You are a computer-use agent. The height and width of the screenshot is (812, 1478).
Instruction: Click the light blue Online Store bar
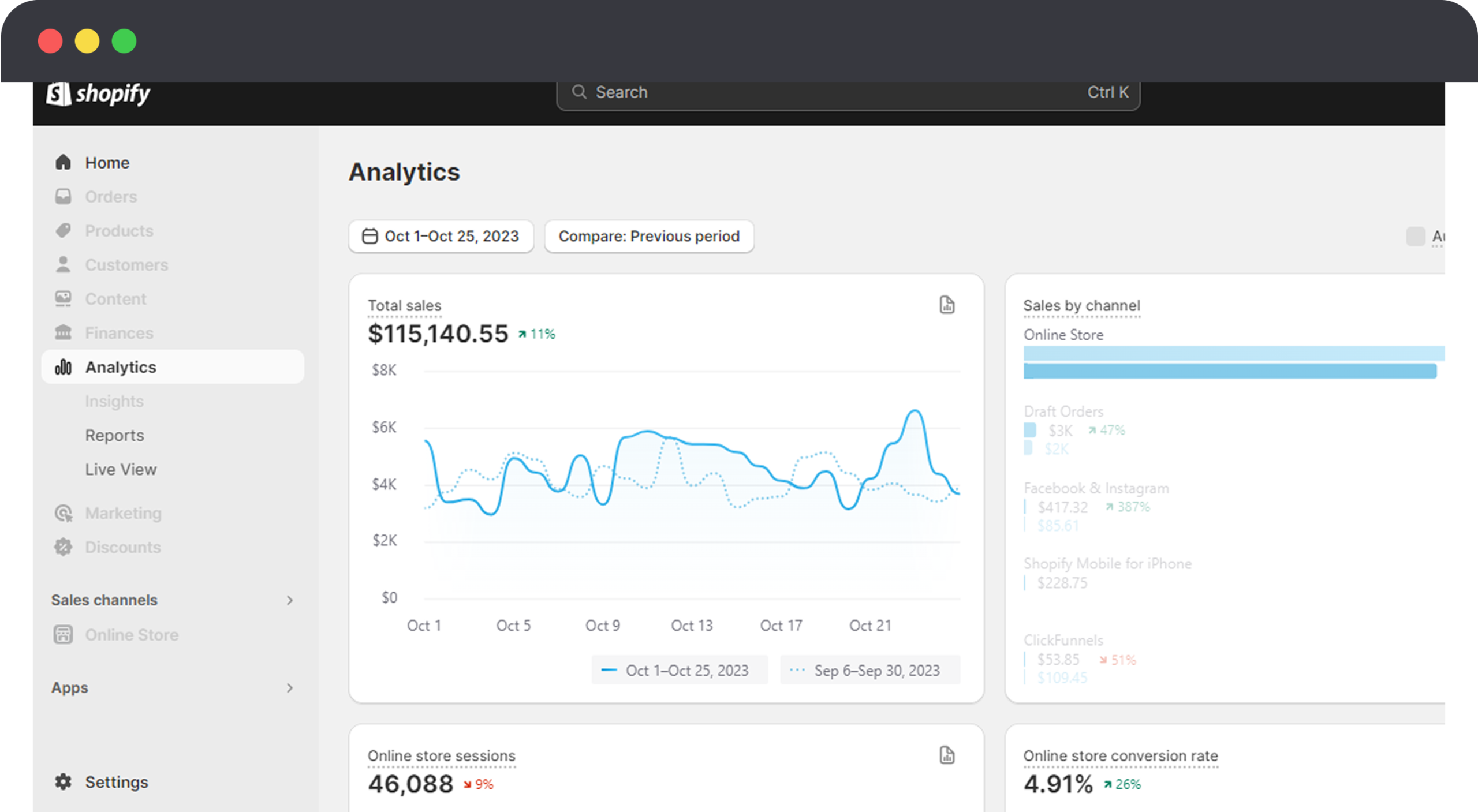click(x=1234, y=353)
